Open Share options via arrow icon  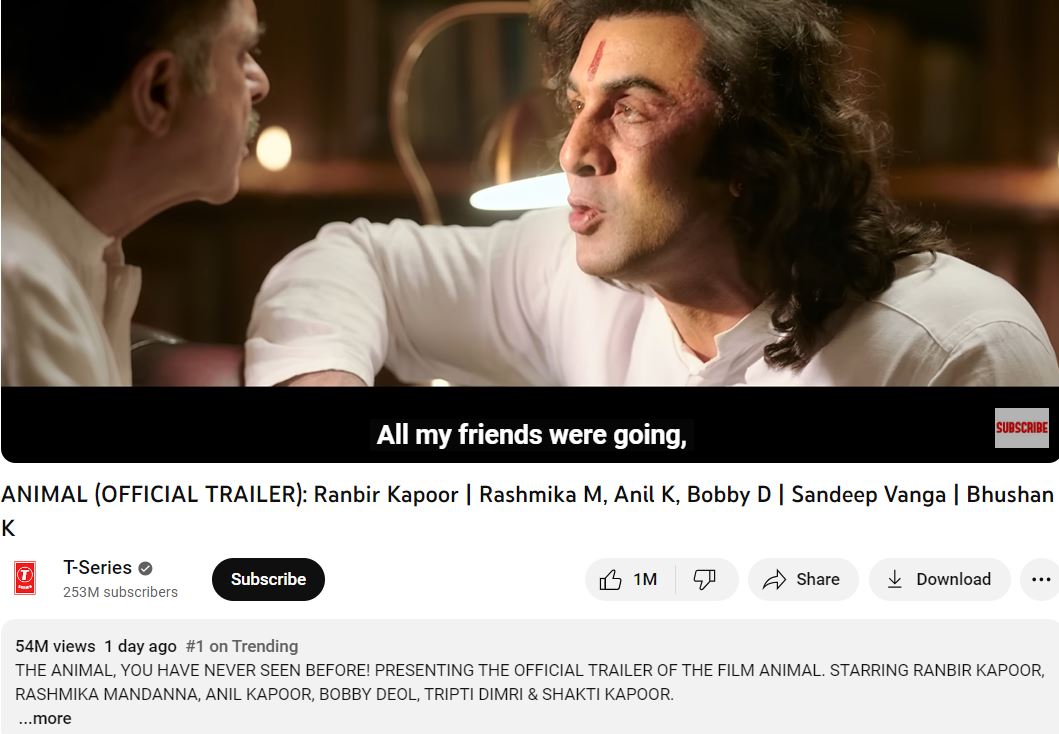point(774,579)
